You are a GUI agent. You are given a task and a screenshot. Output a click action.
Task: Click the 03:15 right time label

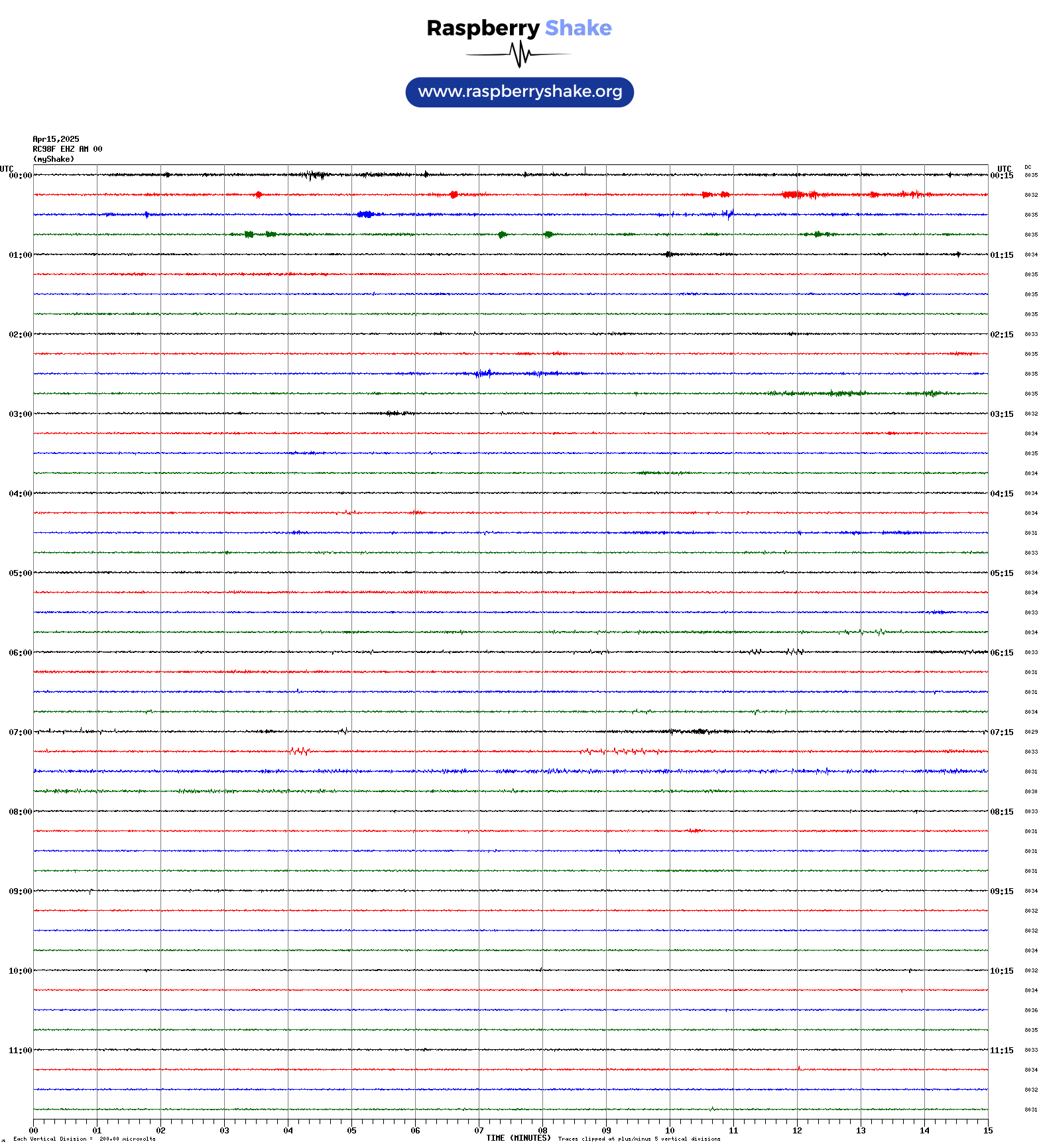[1002, 414]
